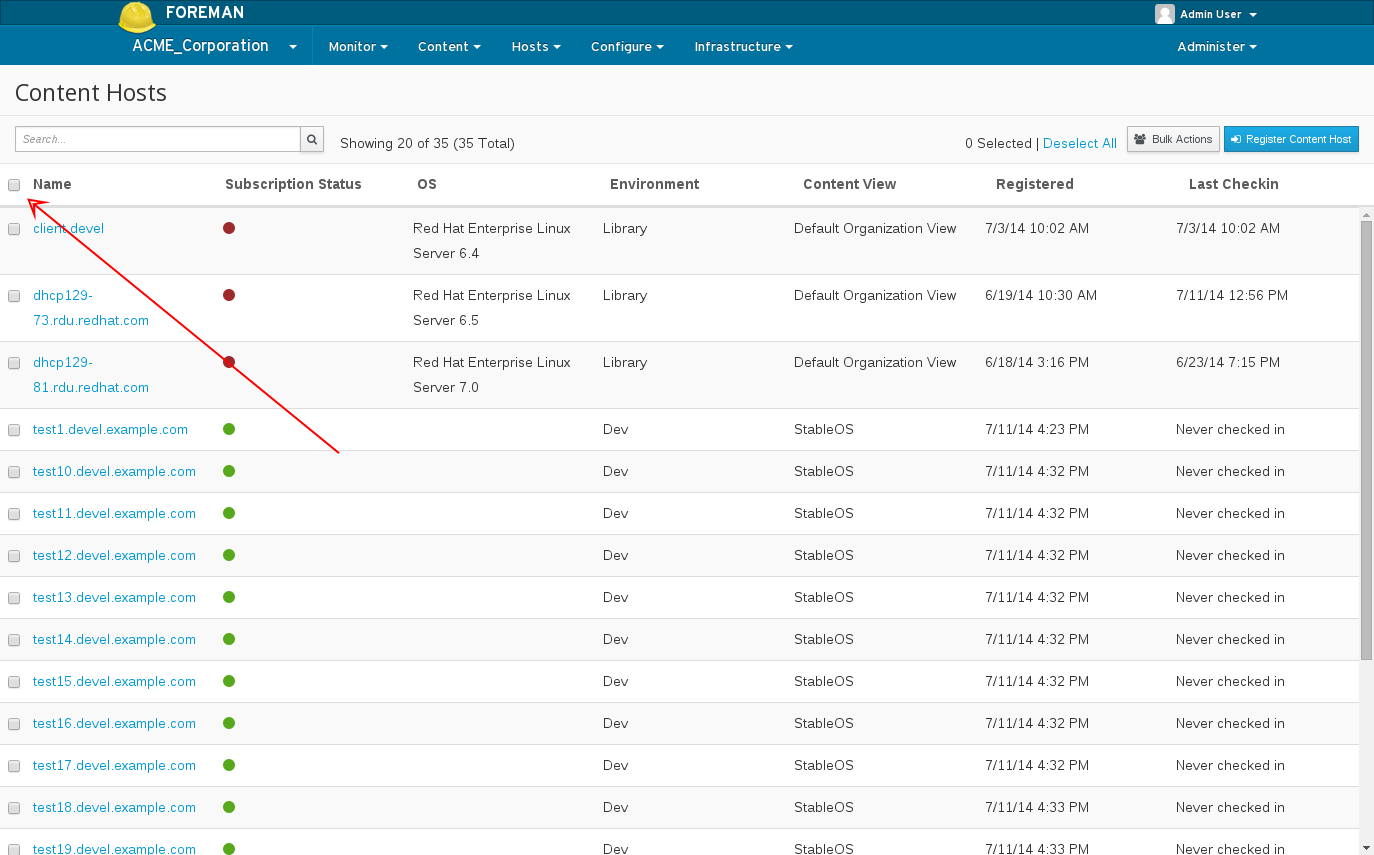This screenshot has width=1374, height=855.
Task: Click green status dot for test17.devel.example.com
Action: [229, 765]
